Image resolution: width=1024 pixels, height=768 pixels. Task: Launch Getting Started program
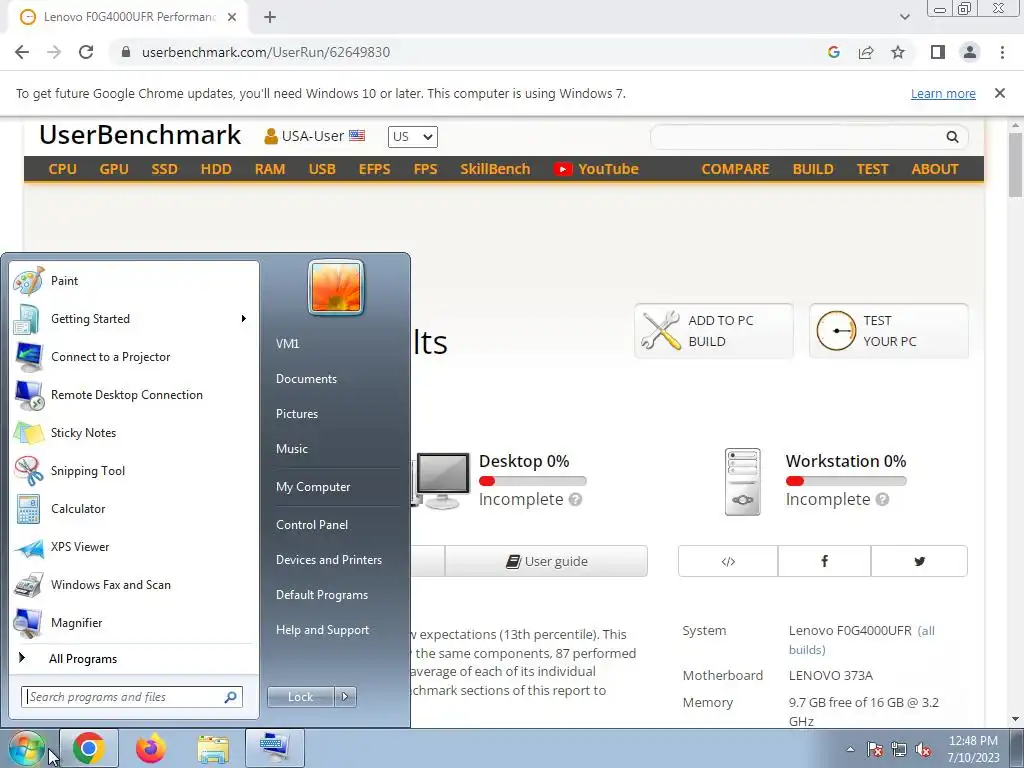(133, 319)
